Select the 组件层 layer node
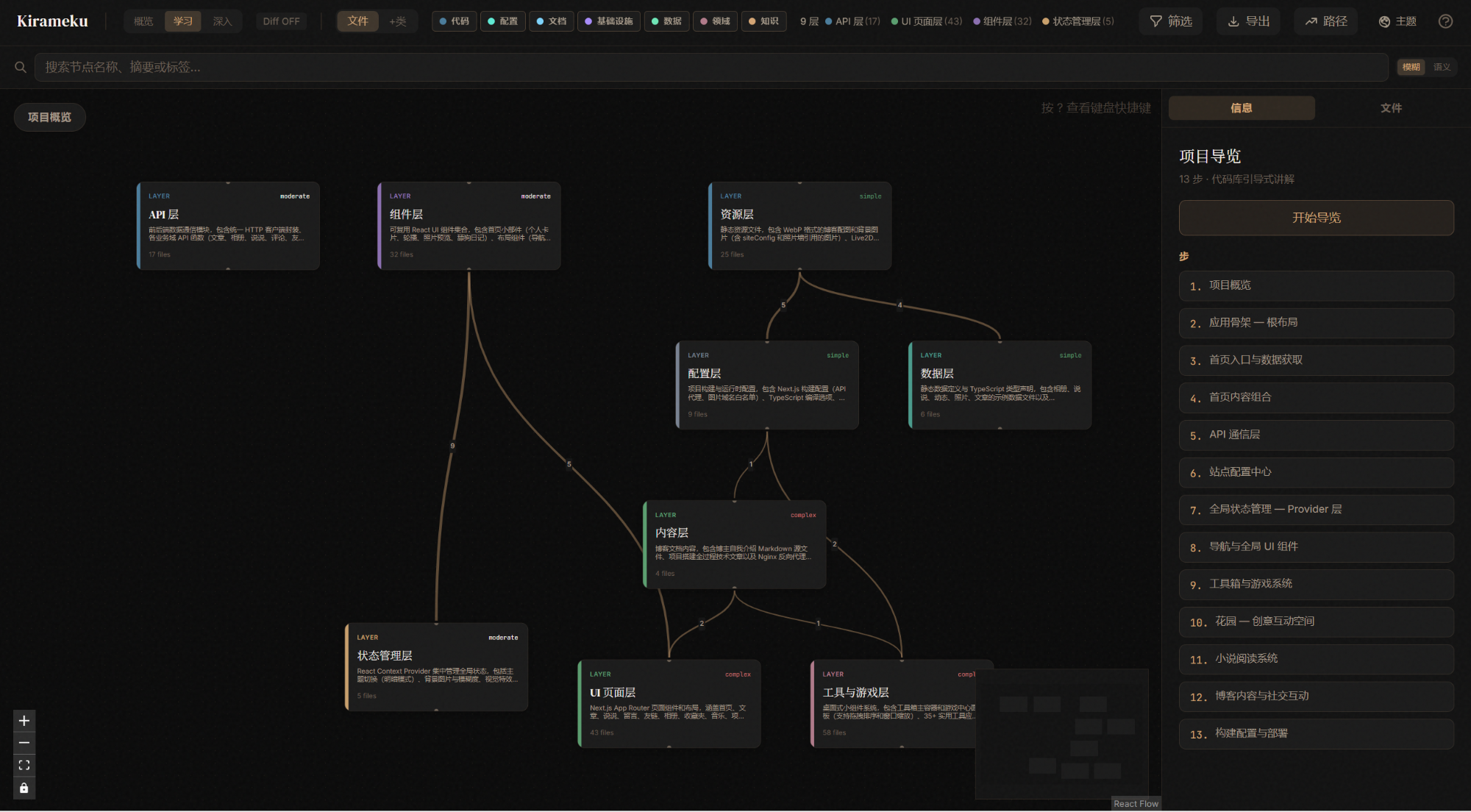Viewport: 1471px width, 812px height. pos(469,226)
